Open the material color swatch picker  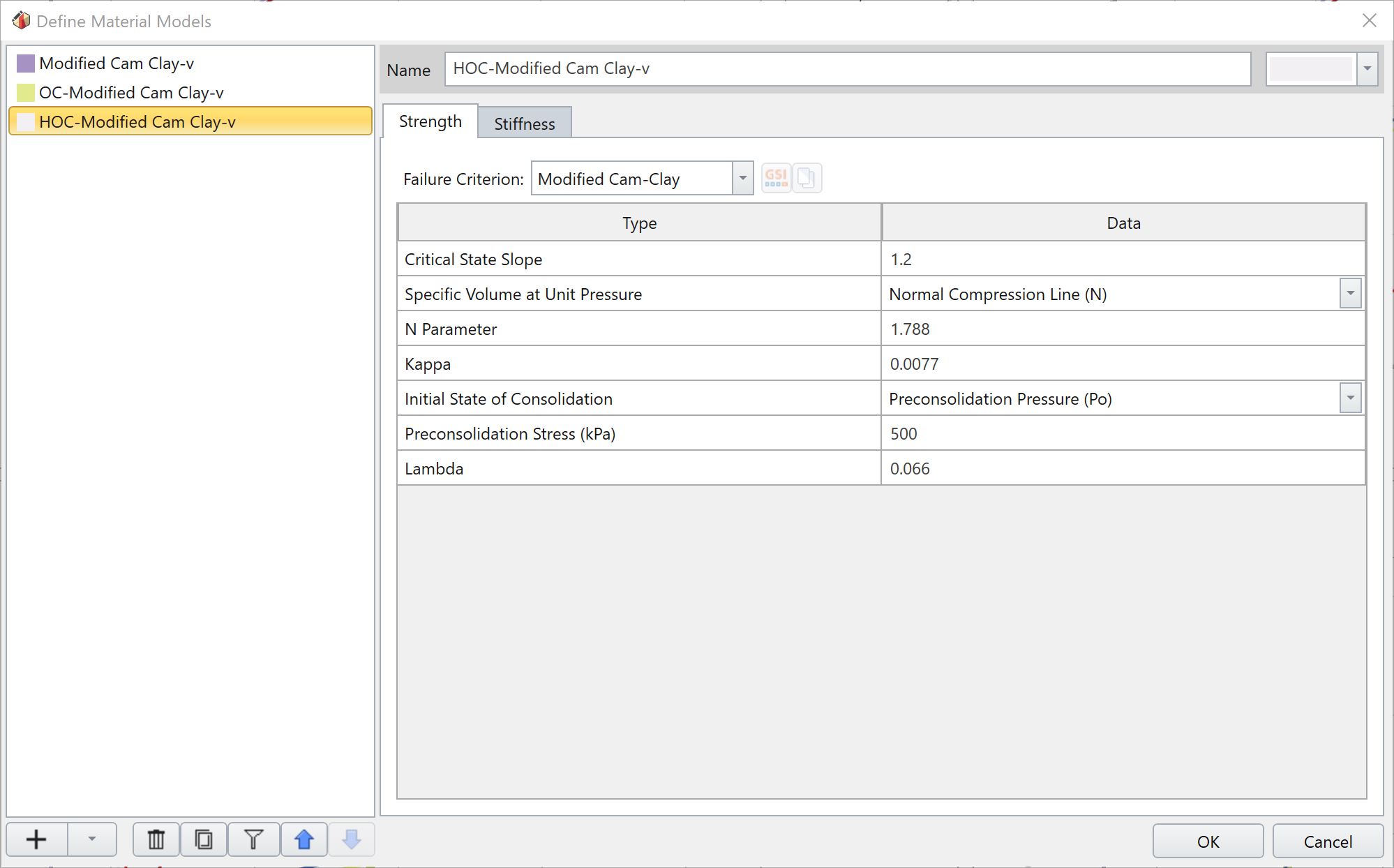(x=1309, y=68)
